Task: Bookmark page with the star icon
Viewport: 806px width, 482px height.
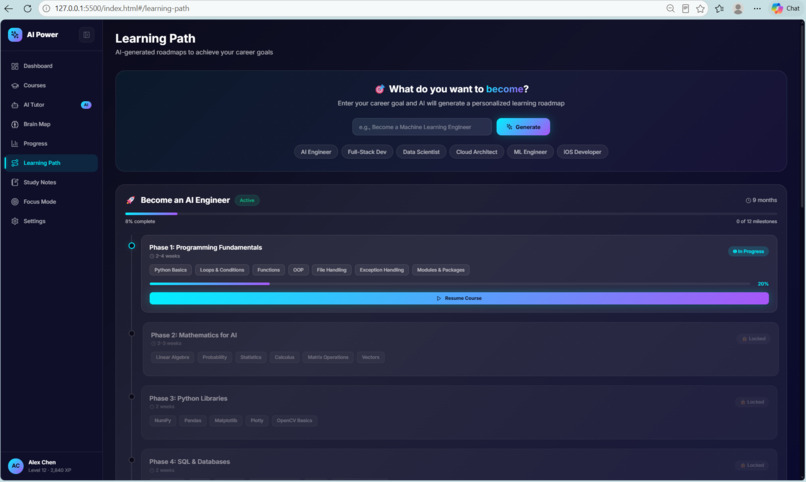Action: pos(700,8)
